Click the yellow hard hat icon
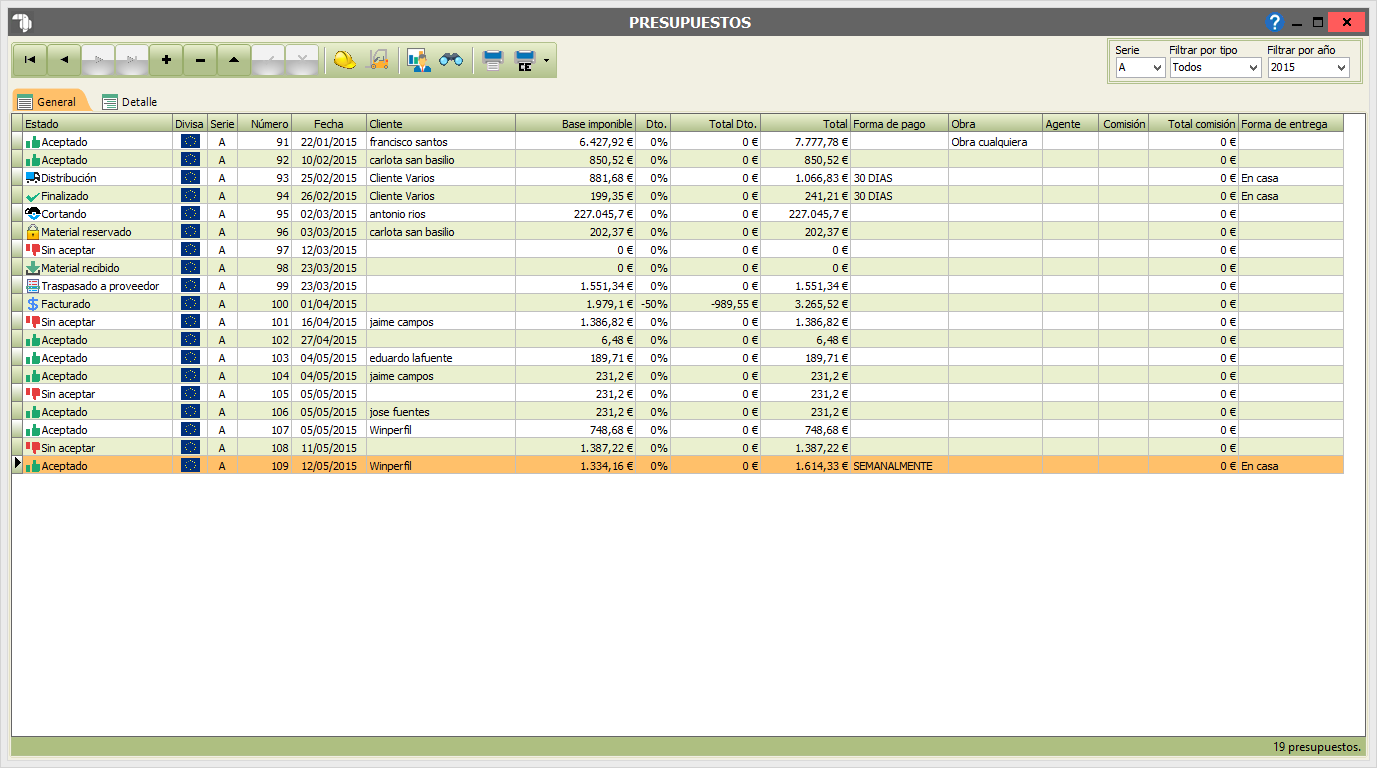1377x768 pixels. 345,60
